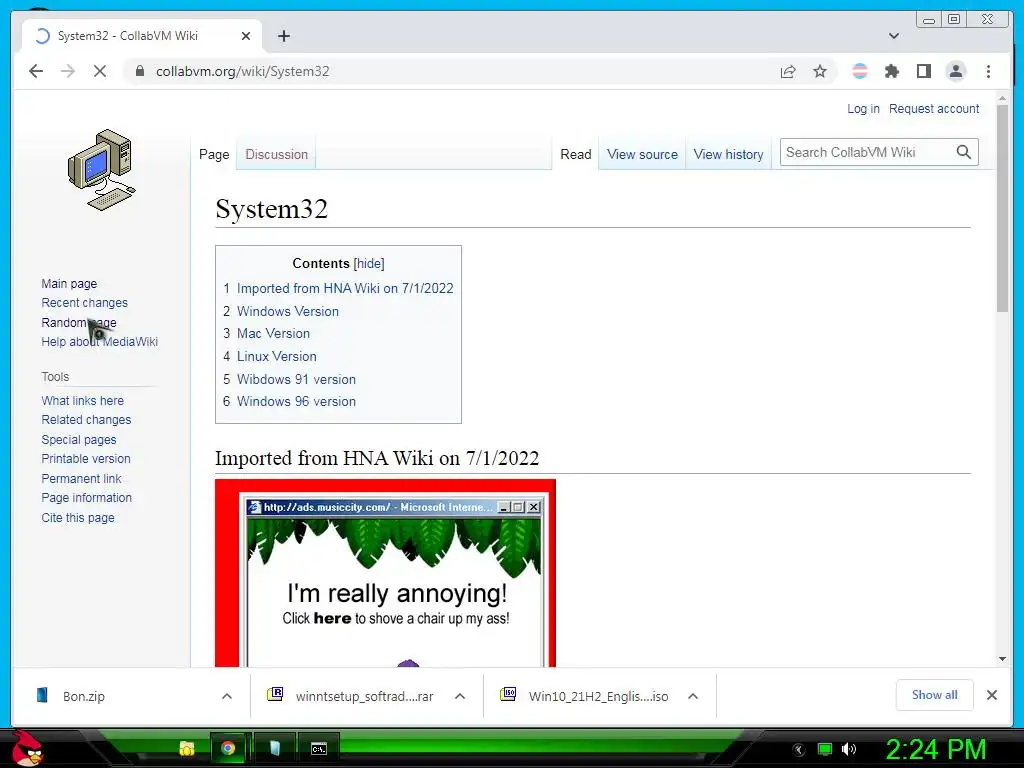Click the volume speaker tray icon
The image size is (1024, 768).
tap(848, 749)
